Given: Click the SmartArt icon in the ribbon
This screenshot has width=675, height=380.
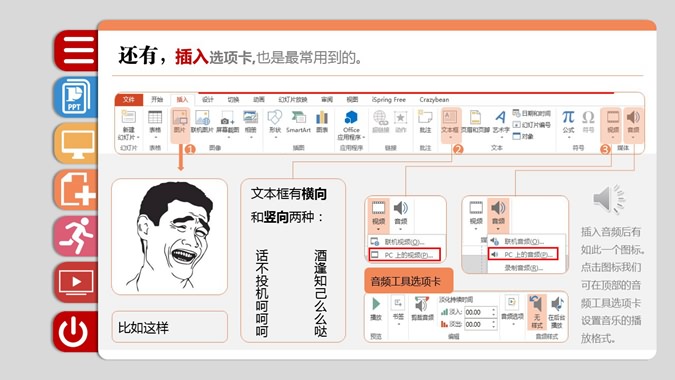Looking at the screenshot, I should point(298,122).
